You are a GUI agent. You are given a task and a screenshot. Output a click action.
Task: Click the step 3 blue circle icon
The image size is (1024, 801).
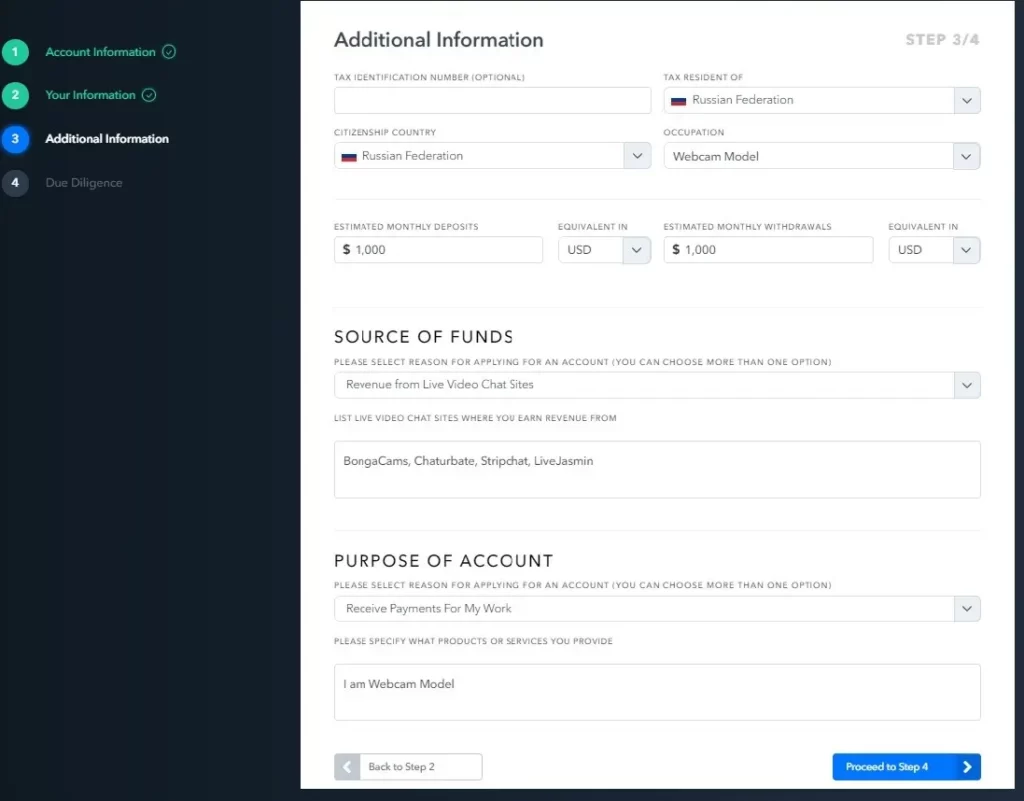pyautogui.click(x=15, y=139)
